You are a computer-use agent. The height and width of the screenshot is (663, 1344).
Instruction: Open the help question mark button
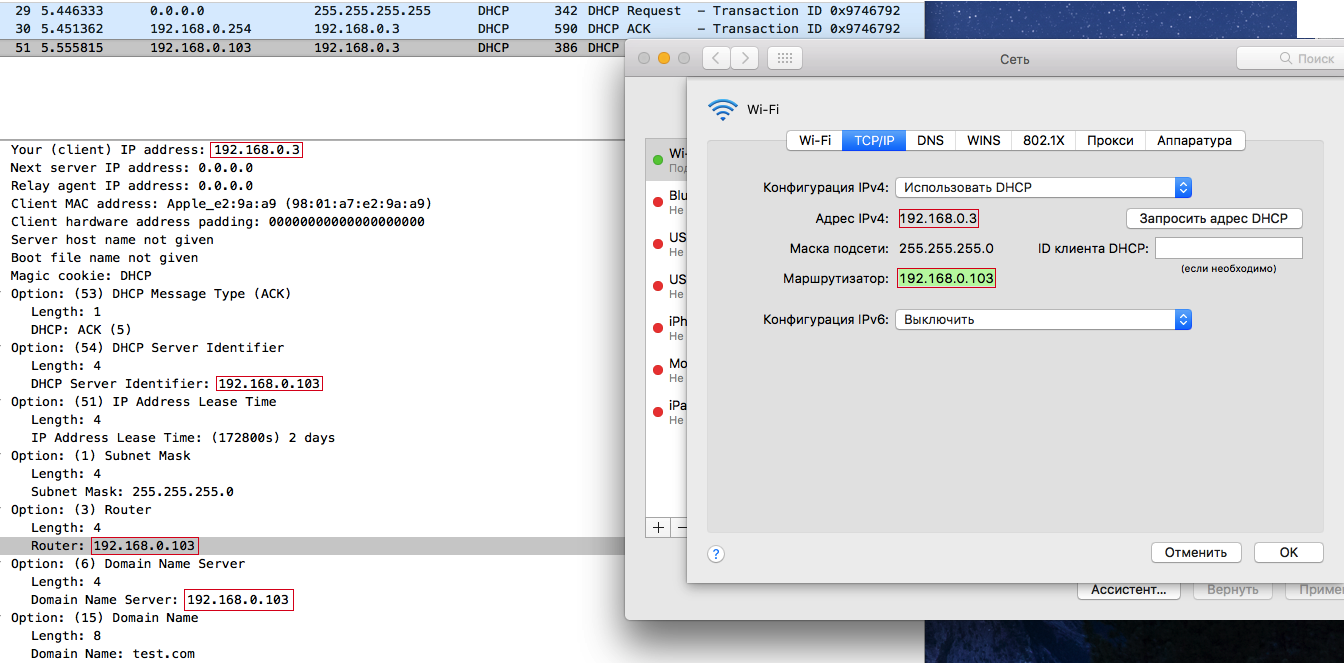click(x=716, y=554)
